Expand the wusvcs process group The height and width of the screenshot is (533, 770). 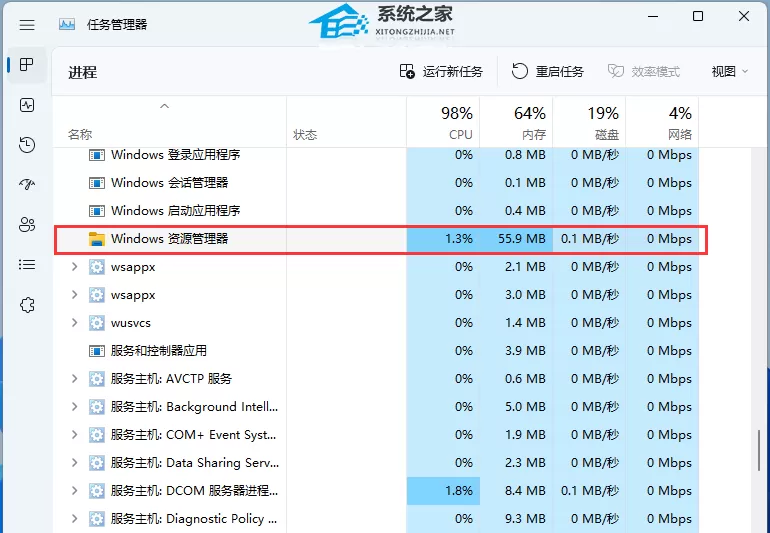click(75, 323)
